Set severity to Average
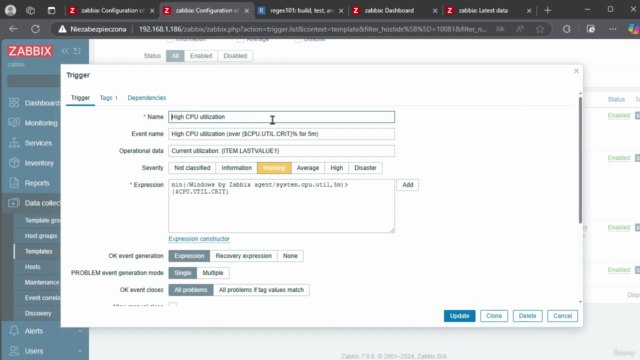The image size is (640, 360). tap(308, 168)
